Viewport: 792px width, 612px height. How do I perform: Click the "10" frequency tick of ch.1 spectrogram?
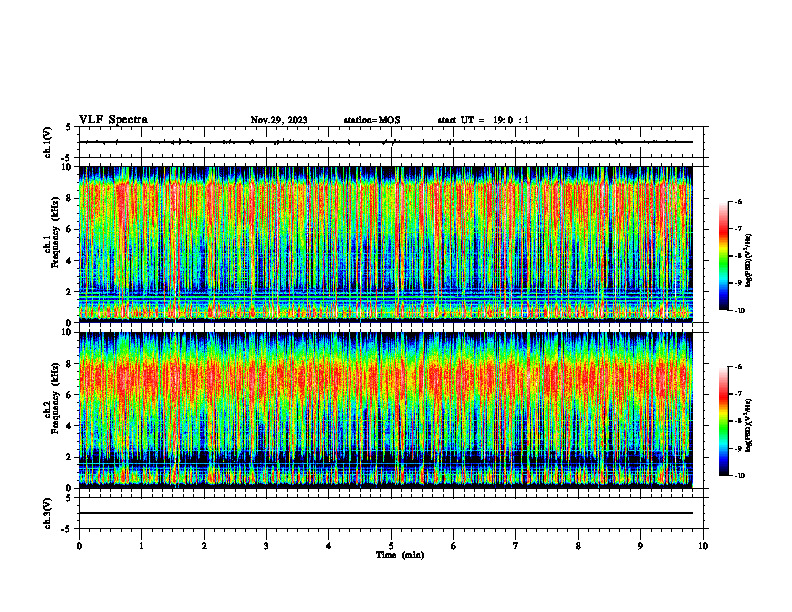click(x=68, y=167)
